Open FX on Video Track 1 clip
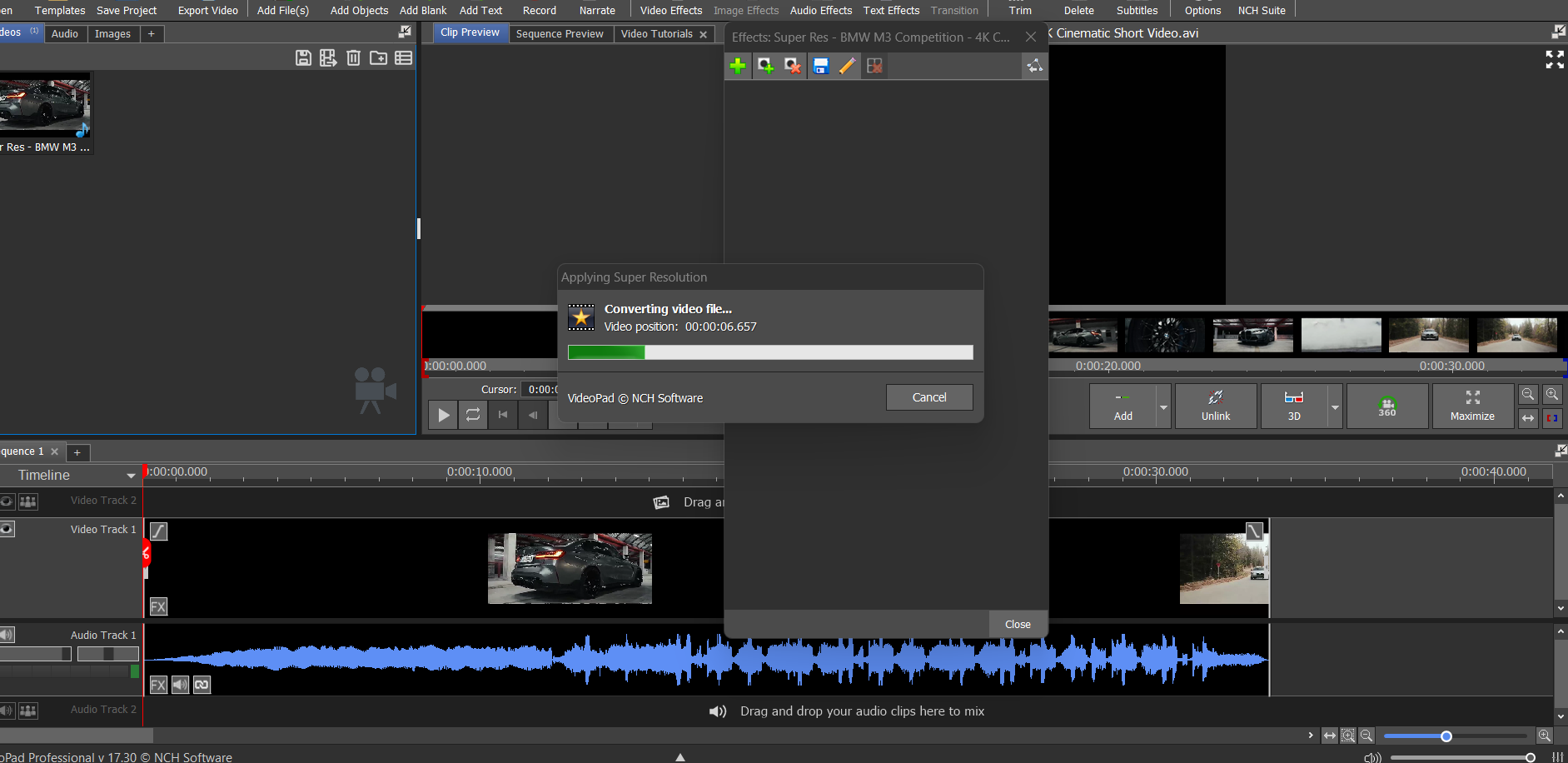 [158, 606]
